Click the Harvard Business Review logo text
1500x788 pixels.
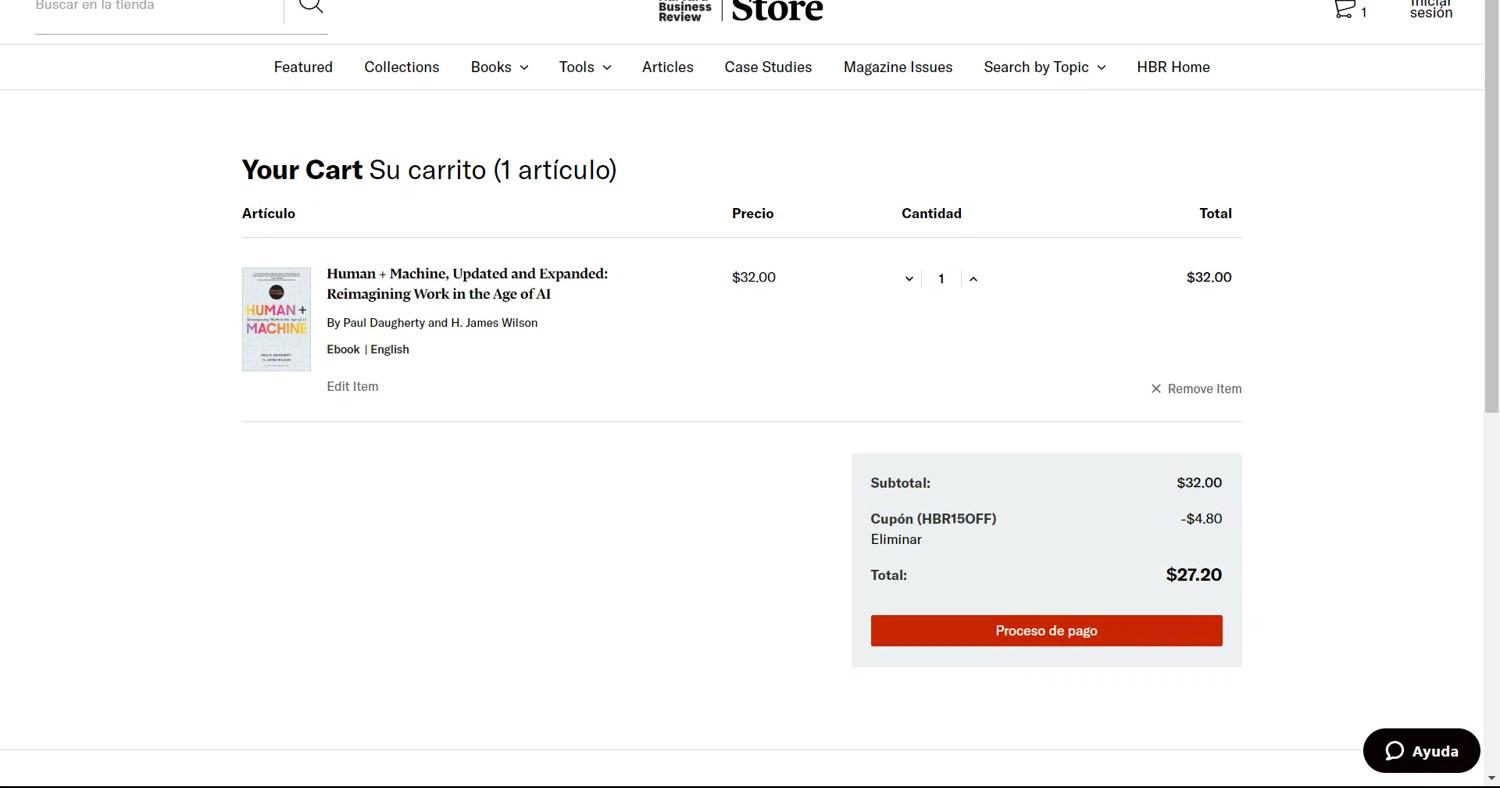(685, 11)
